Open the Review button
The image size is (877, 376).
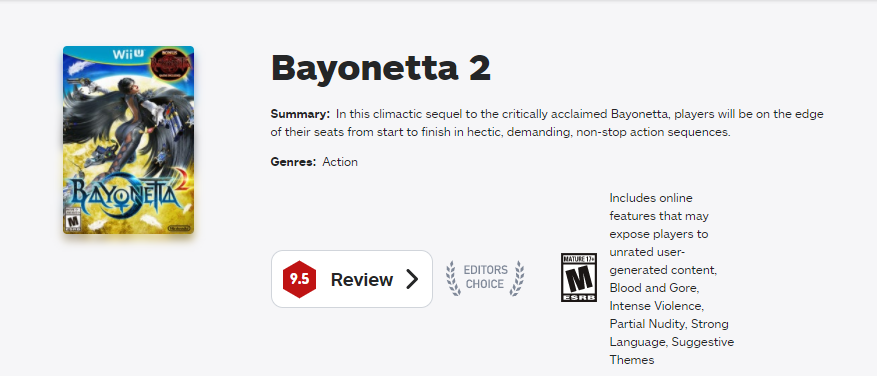pos(352,279)
